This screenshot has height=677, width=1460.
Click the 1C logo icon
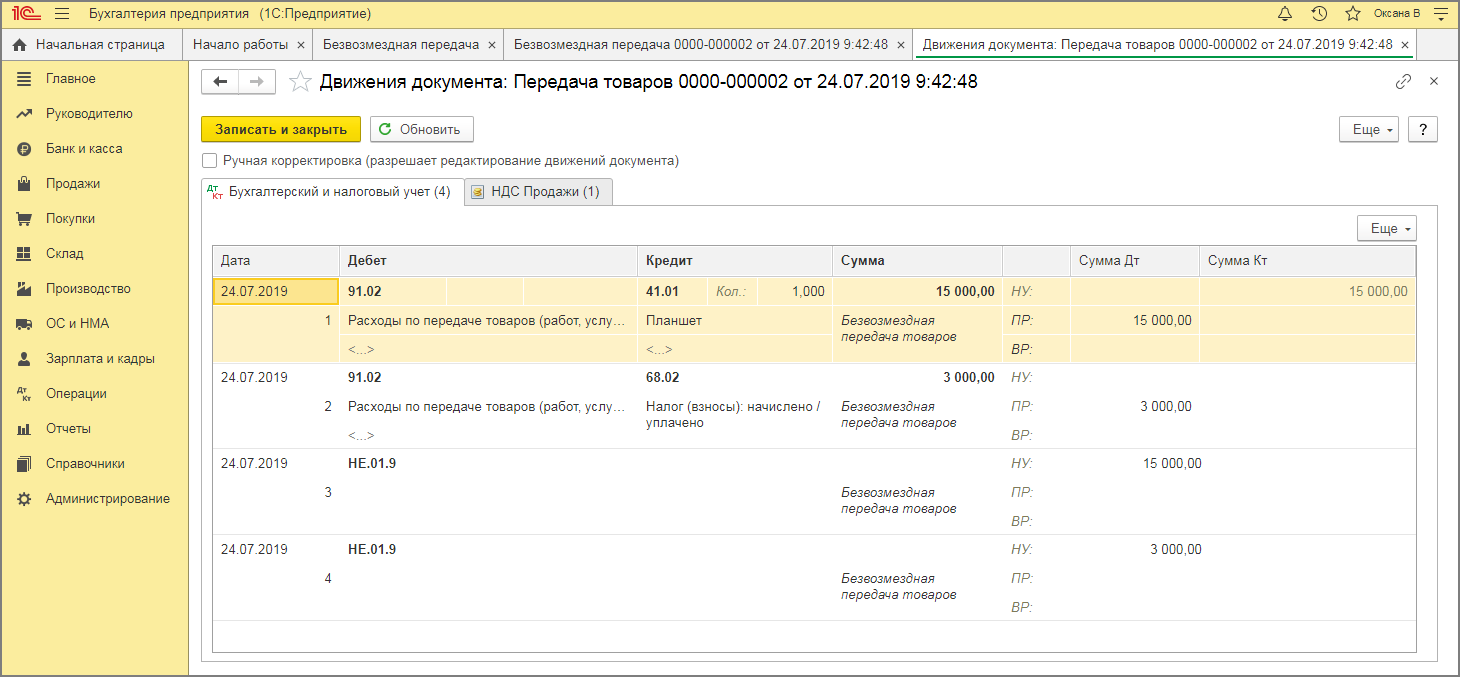click(x=26, y=14)
